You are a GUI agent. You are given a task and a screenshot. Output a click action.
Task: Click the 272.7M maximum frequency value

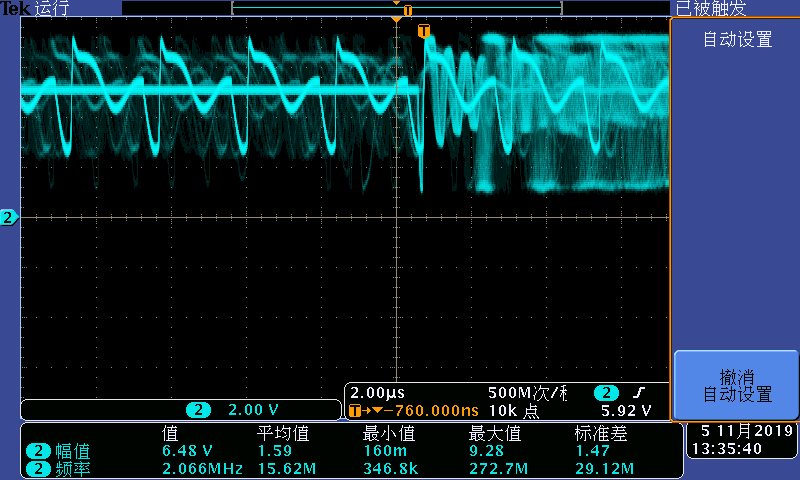click(498, 468)
